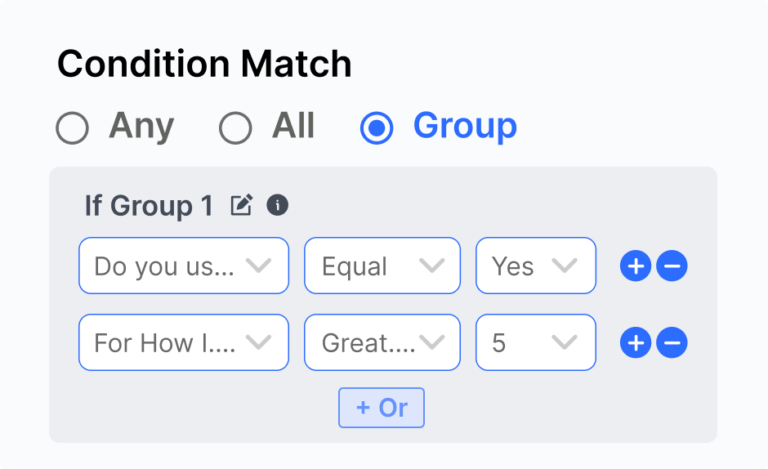Remove the first condition row

pos(672,266)
